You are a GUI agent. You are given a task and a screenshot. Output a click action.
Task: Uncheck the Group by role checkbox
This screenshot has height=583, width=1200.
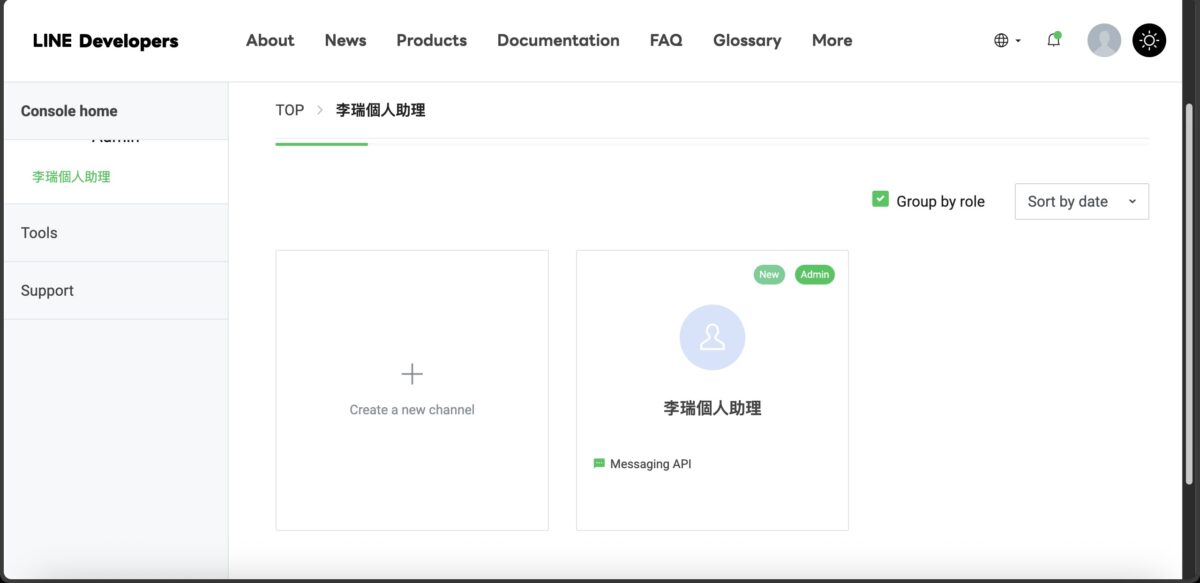point(880,199)
